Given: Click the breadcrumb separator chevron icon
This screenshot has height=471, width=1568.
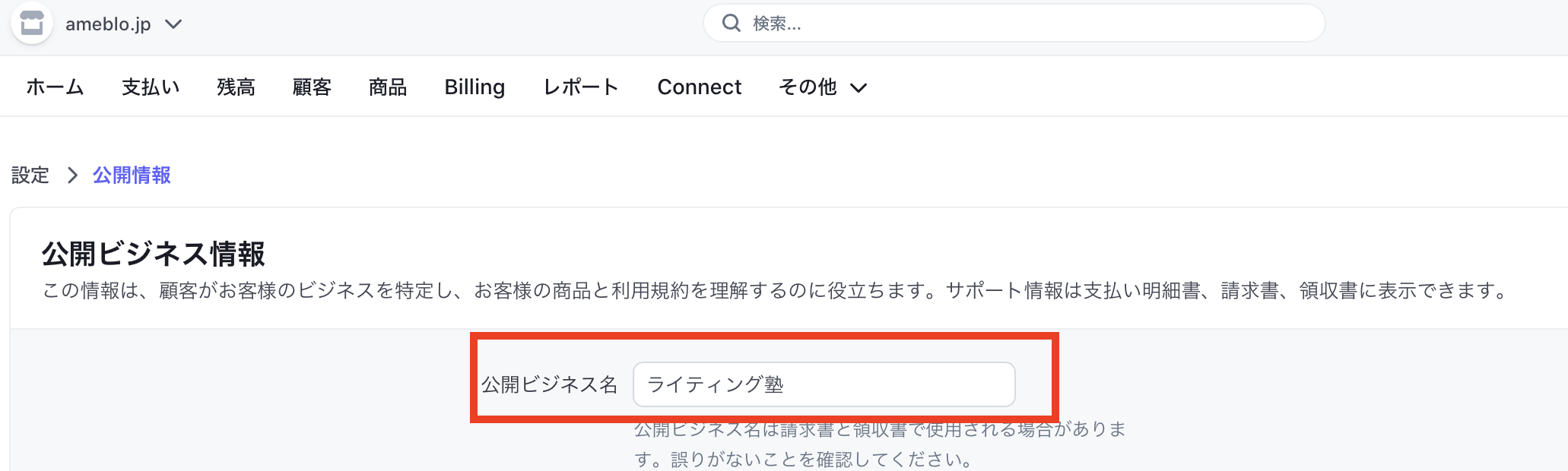Looking at the screenshot, I should [72, 175].
